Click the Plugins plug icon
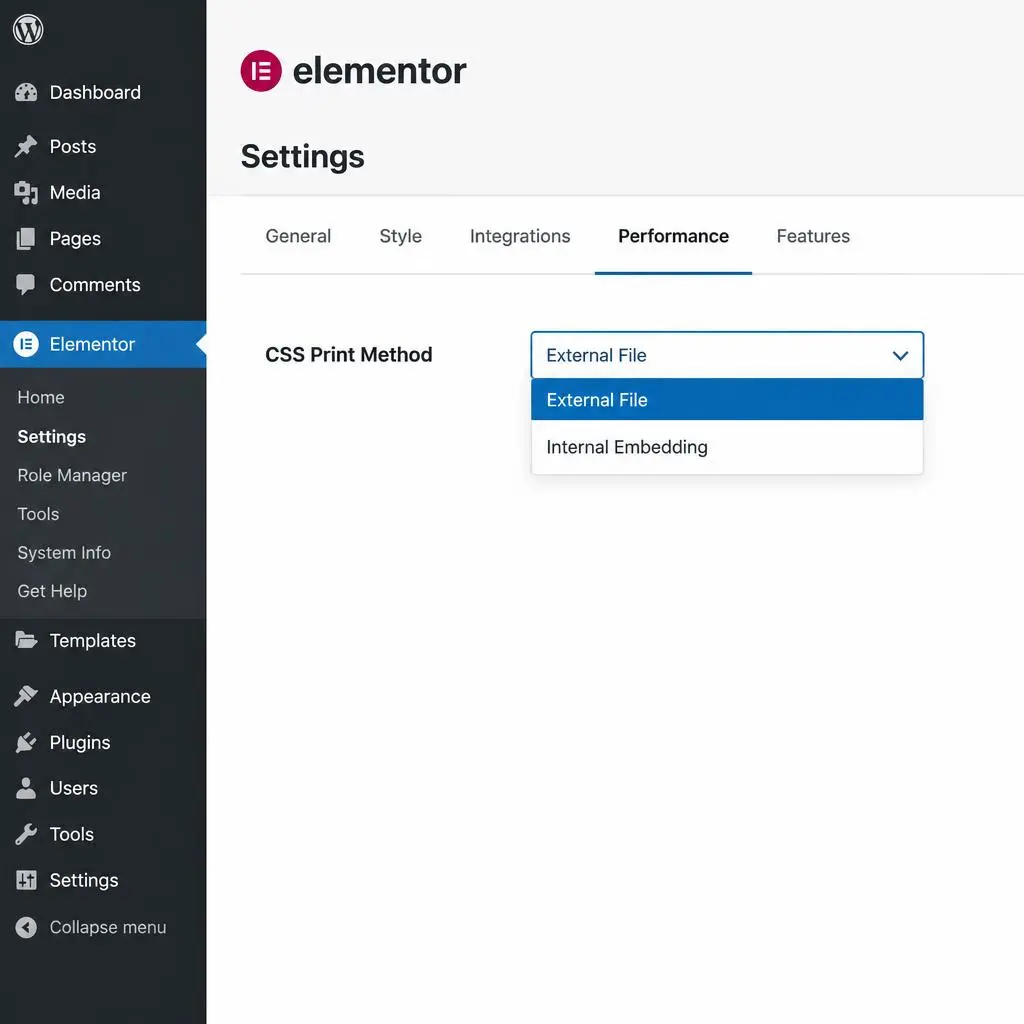1024x1024 pixels. pyautogui.click(x=26, y=743)
